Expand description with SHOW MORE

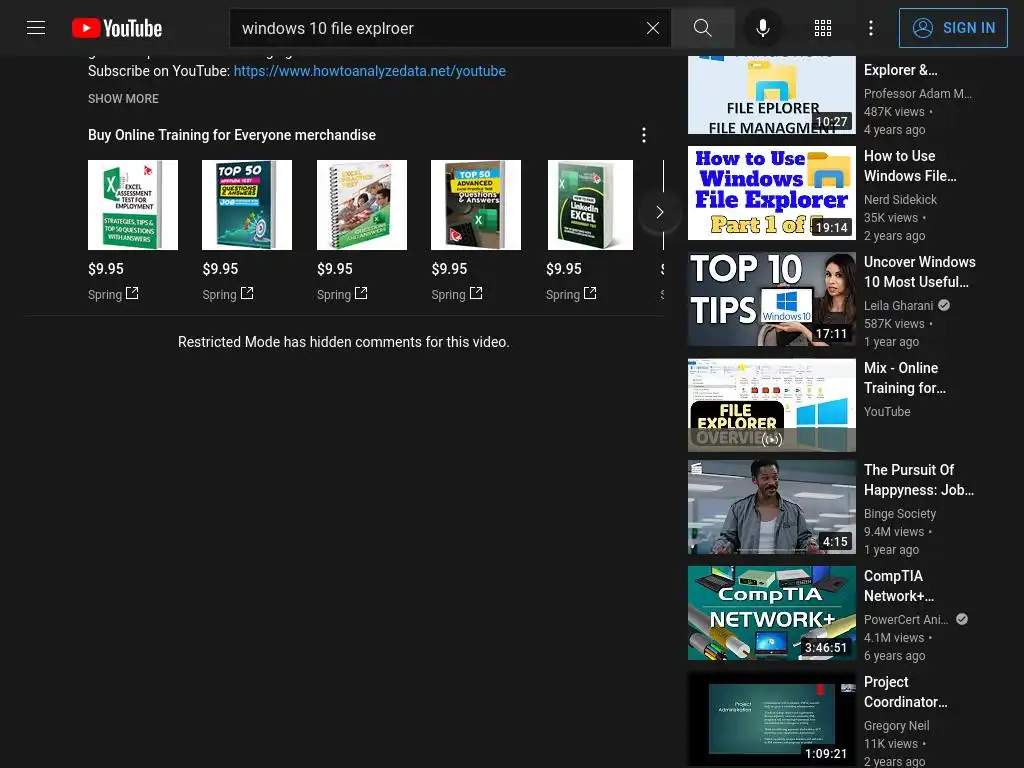[123, 99]
